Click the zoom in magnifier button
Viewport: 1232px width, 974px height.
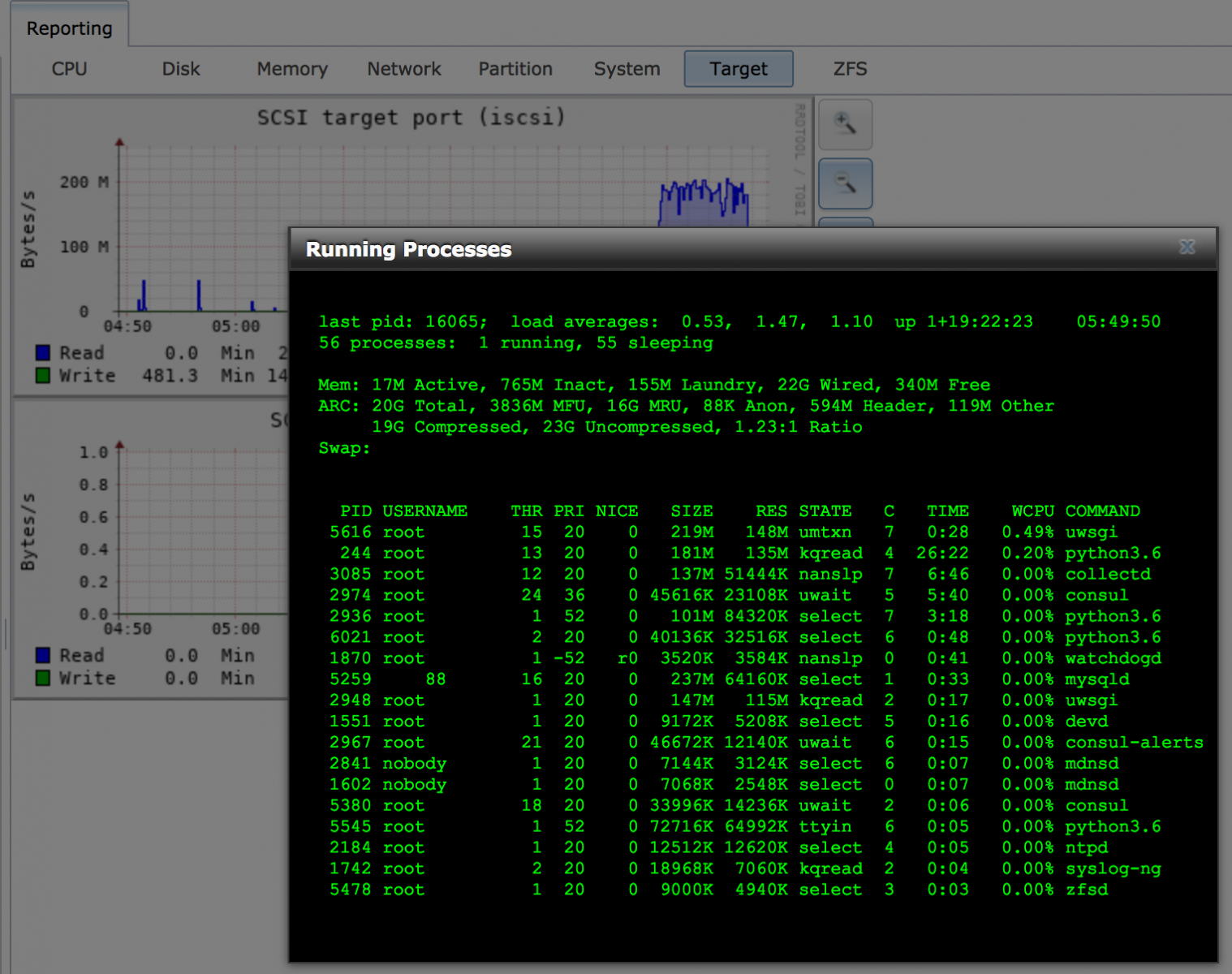point(845,124)
